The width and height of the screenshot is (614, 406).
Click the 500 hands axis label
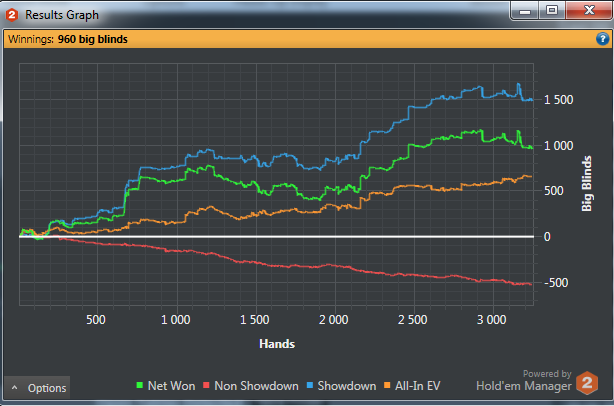point(96,320)
